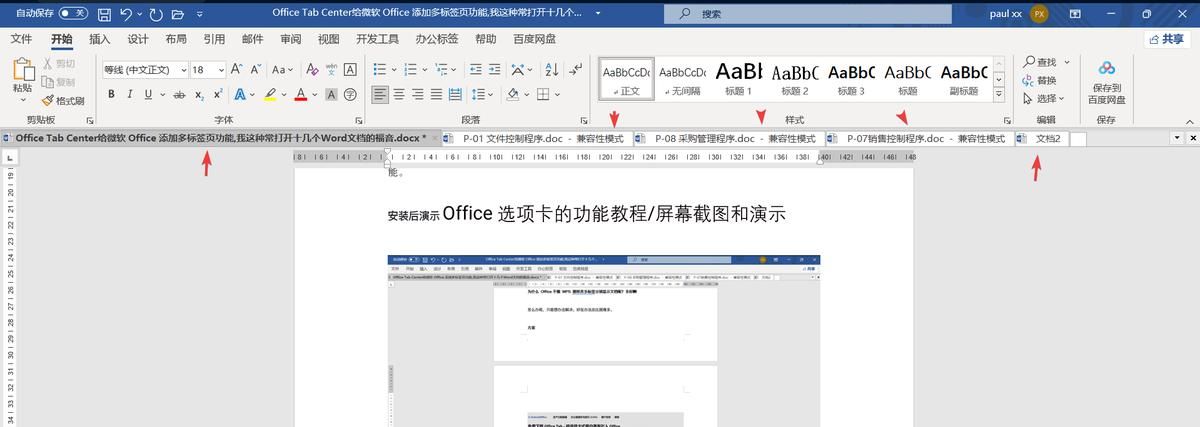This screenshot has height=427, width=1200.
Task: Click the phonetic guide (wén) icon
Action: pos(331,70)
